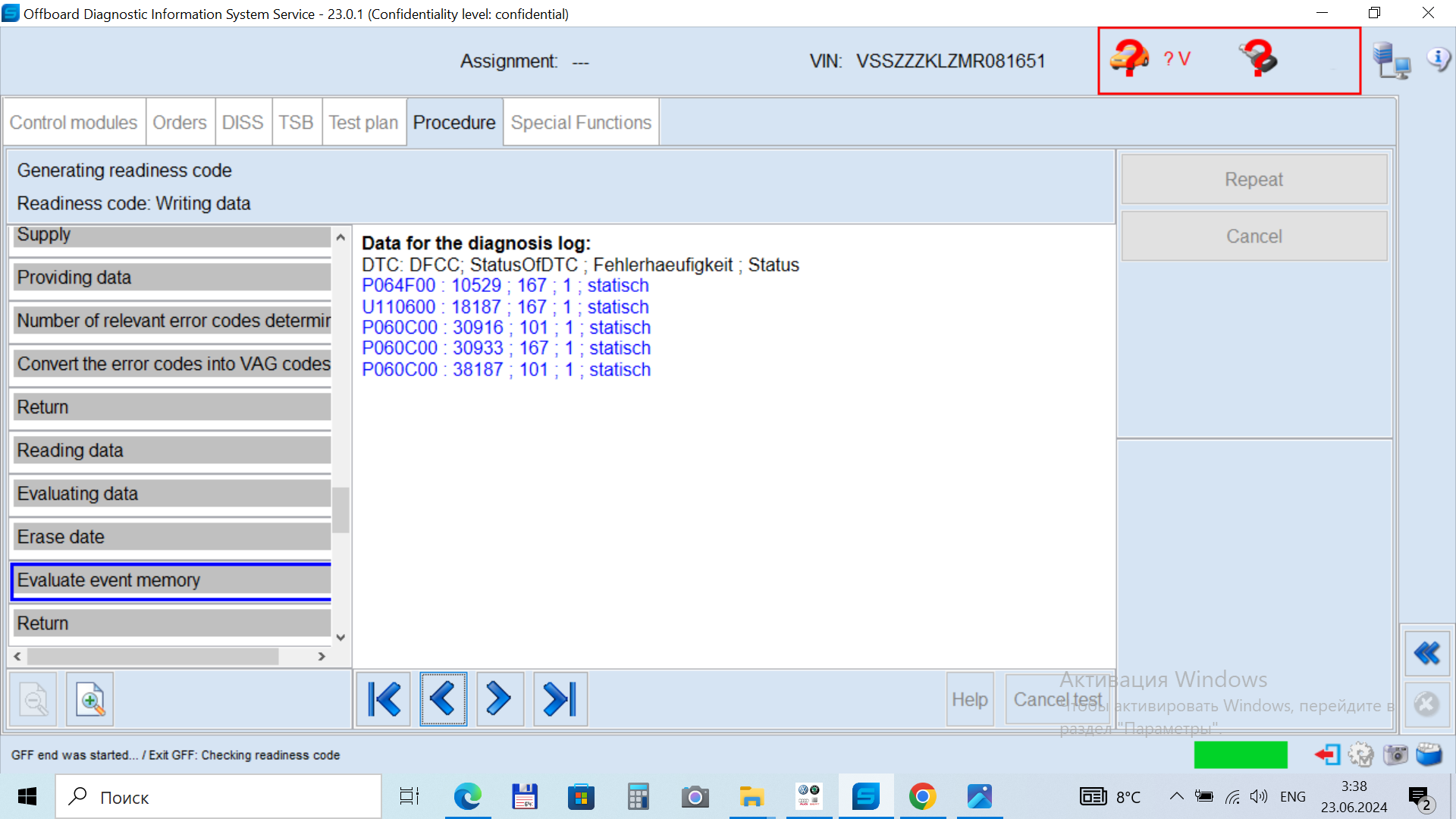Go to next page arrow button
Screen dimensions: 1456x819
click(500, 699)
